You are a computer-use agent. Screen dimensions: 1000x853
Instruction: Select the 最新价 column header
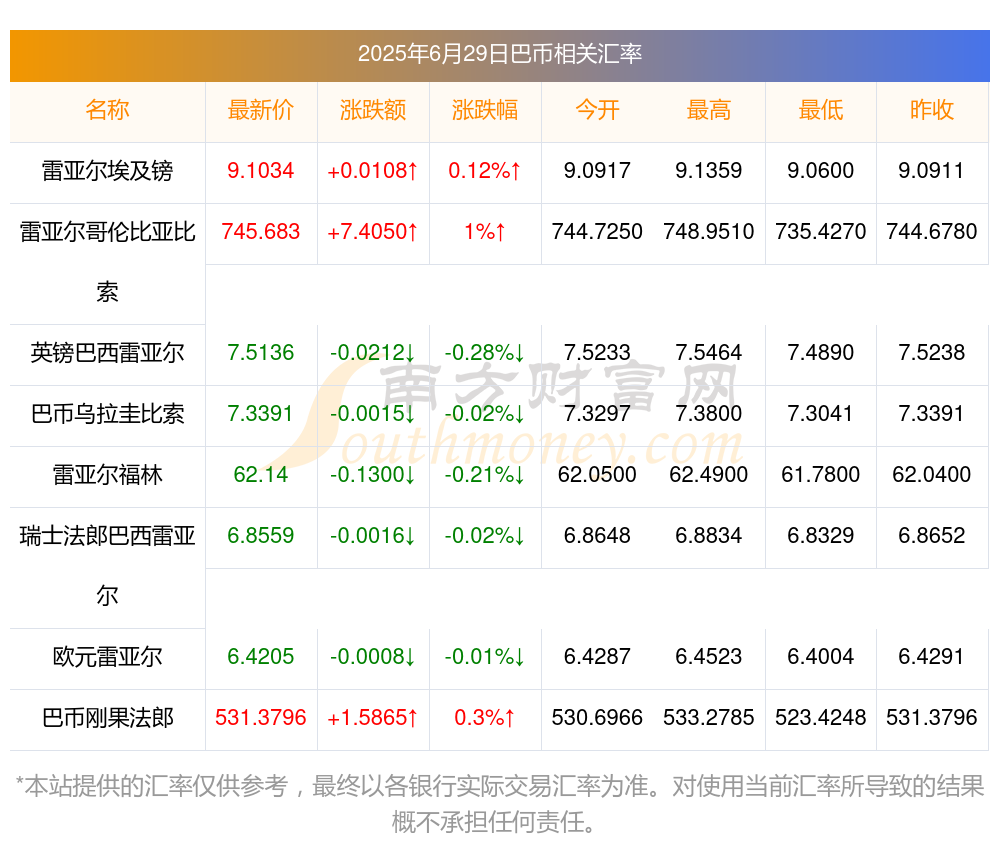click(x=261, y=110)
